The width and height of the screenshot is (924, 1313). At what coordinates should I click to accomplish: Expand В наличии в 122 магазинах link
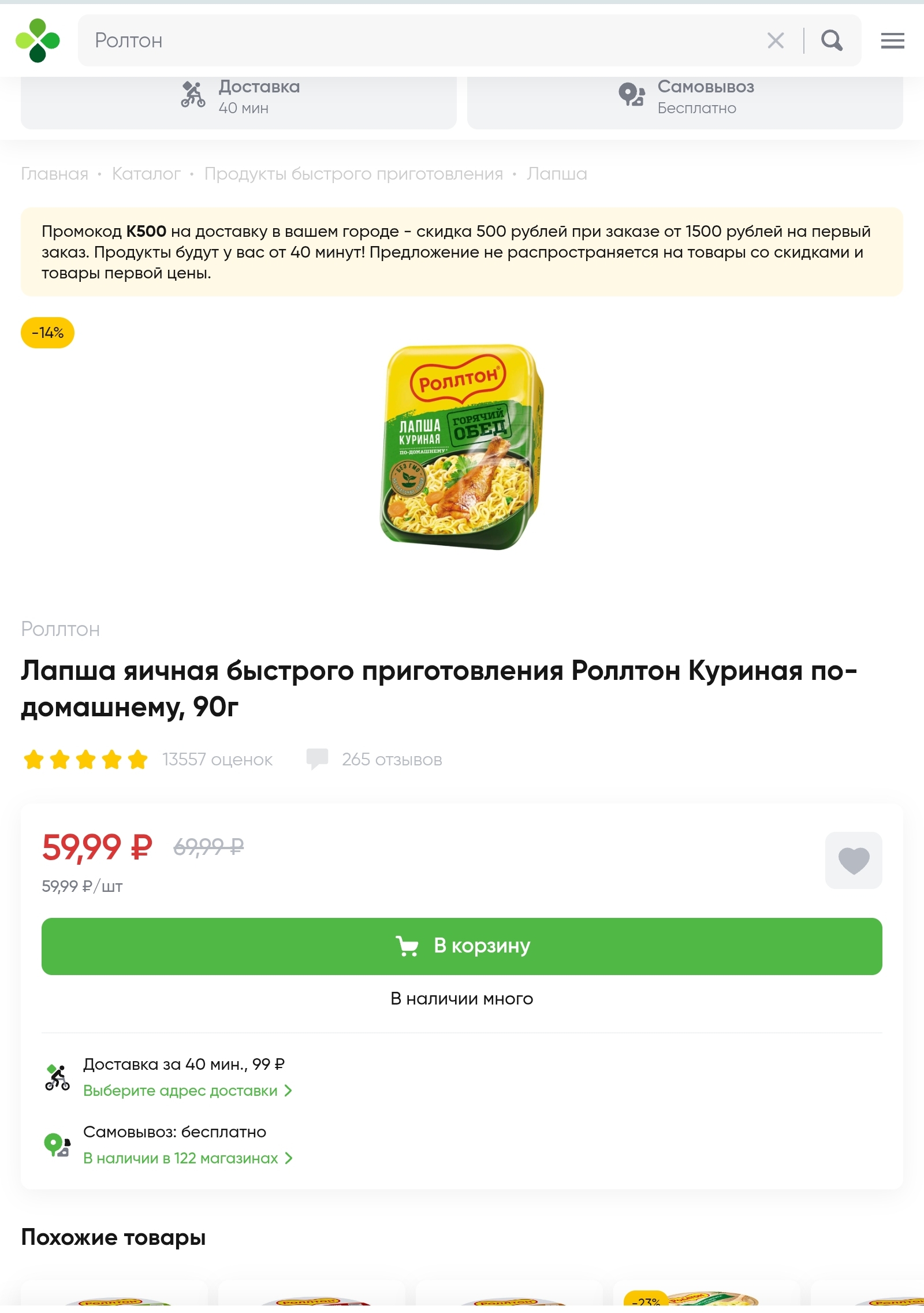188,1158
